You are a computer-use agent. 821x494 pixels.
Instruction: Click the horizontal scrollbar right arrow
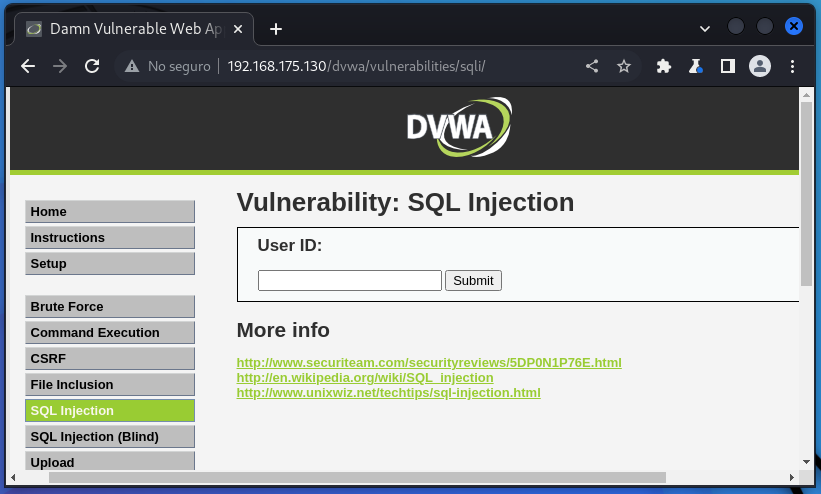[792, 477]
